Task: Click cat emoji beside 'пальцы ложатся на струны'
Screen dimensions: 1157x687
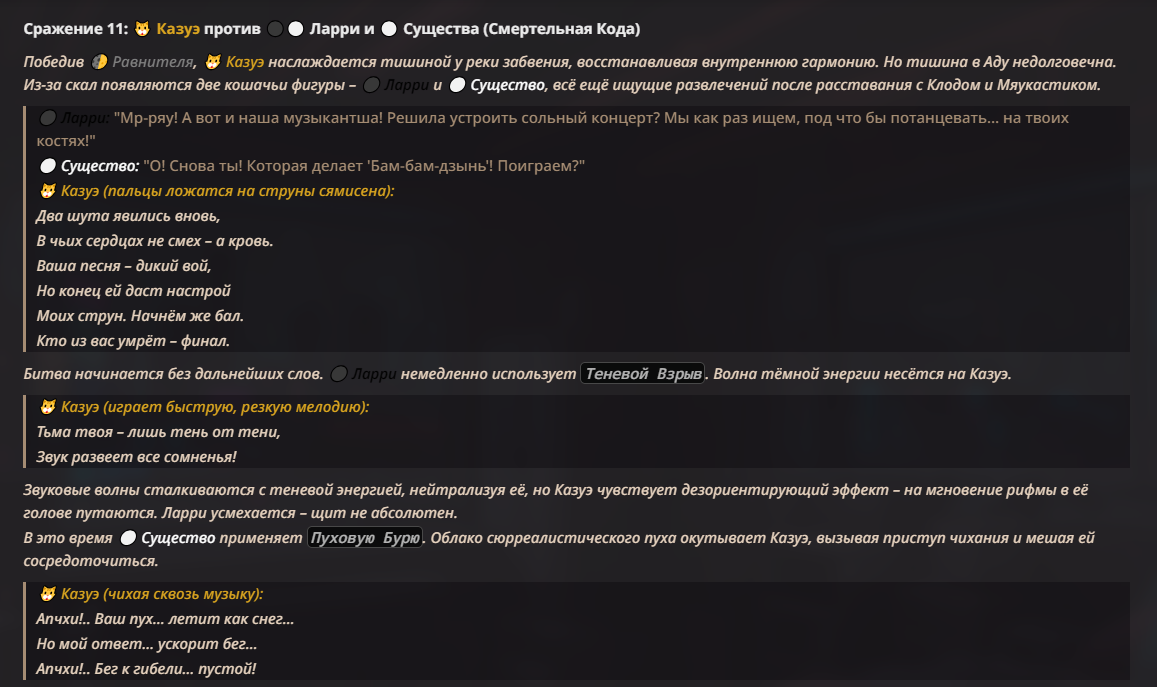Action: pyautogui.click(x=47, y=191)
